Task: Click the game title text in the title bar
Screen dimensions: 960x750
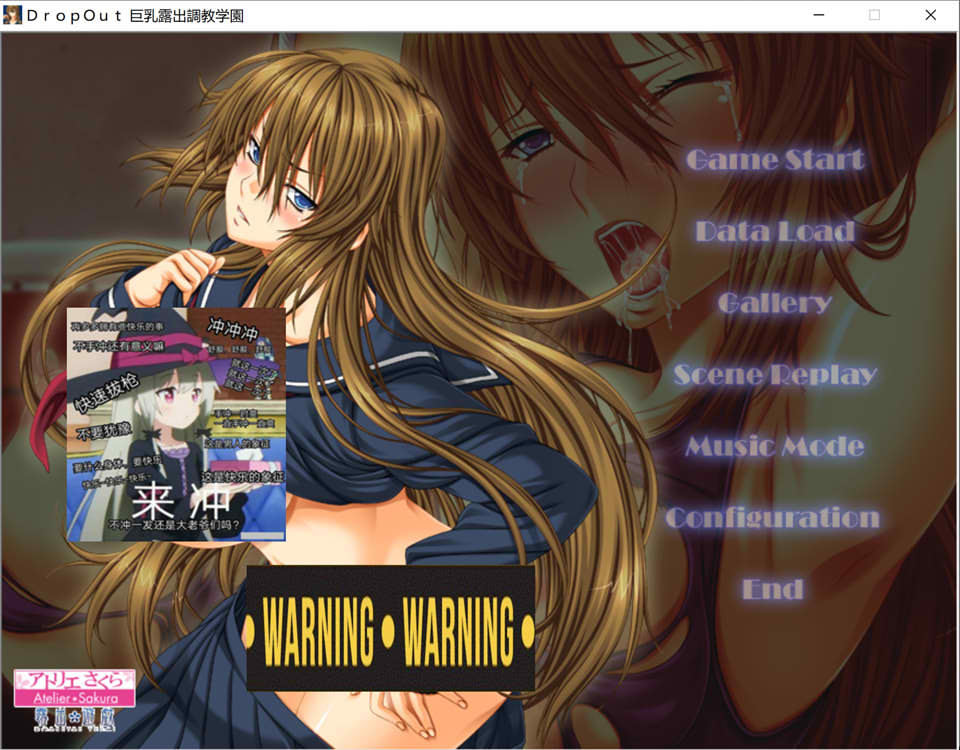Action: pos(135,15)
